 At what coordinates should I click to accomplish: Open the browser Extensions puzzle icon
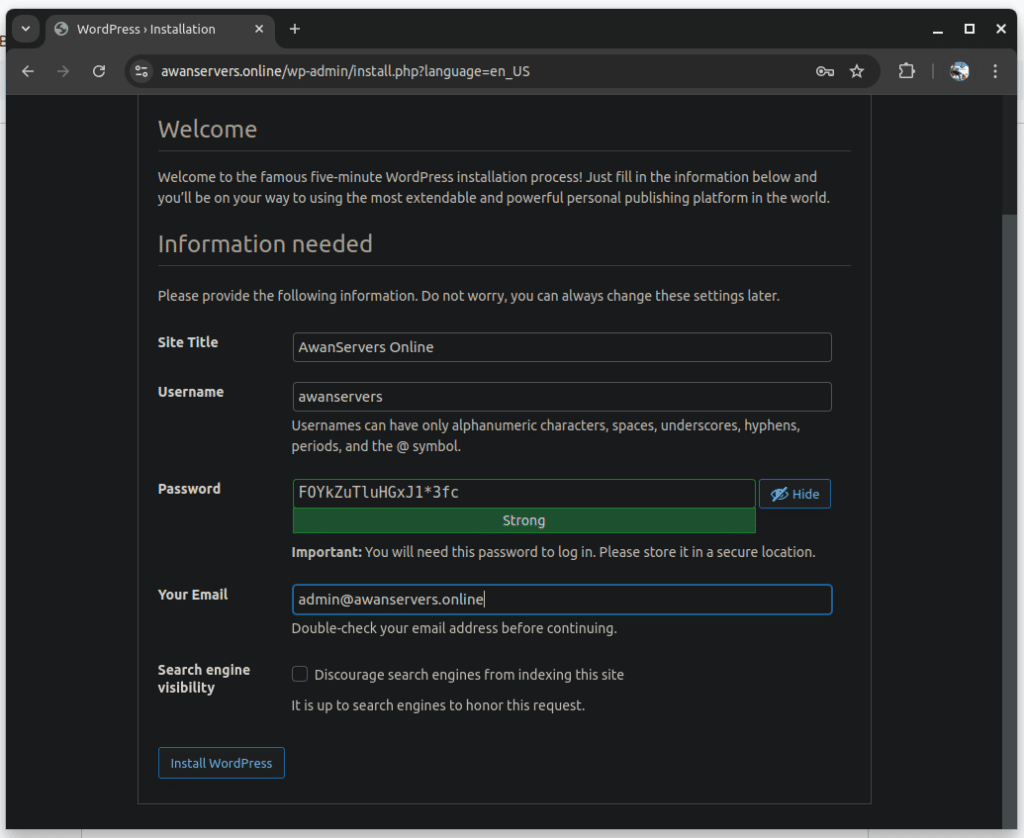point(906,71)
